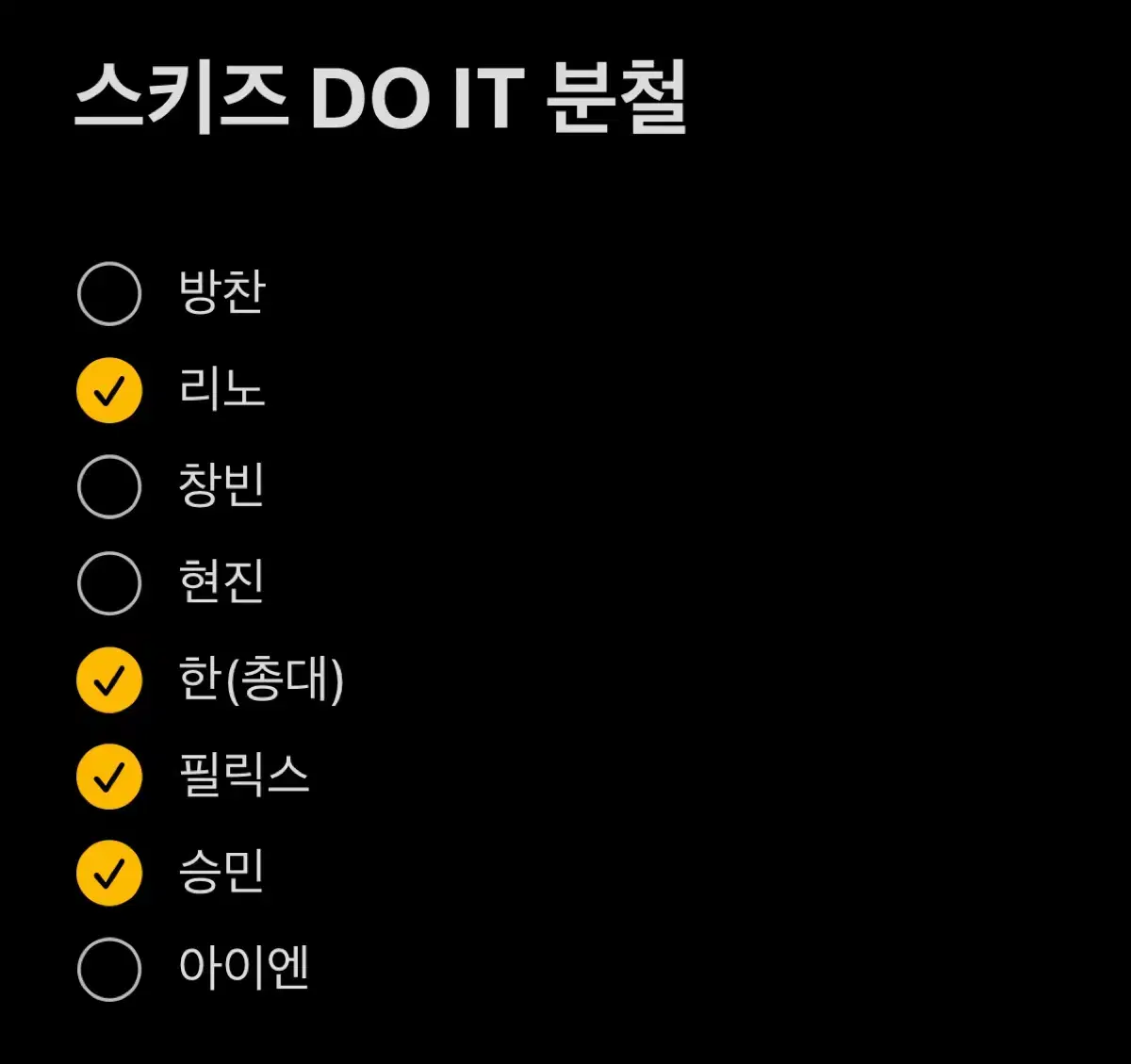Tick the empty circle next to 창빈
1131x1064 pixels.
point(109,486)
